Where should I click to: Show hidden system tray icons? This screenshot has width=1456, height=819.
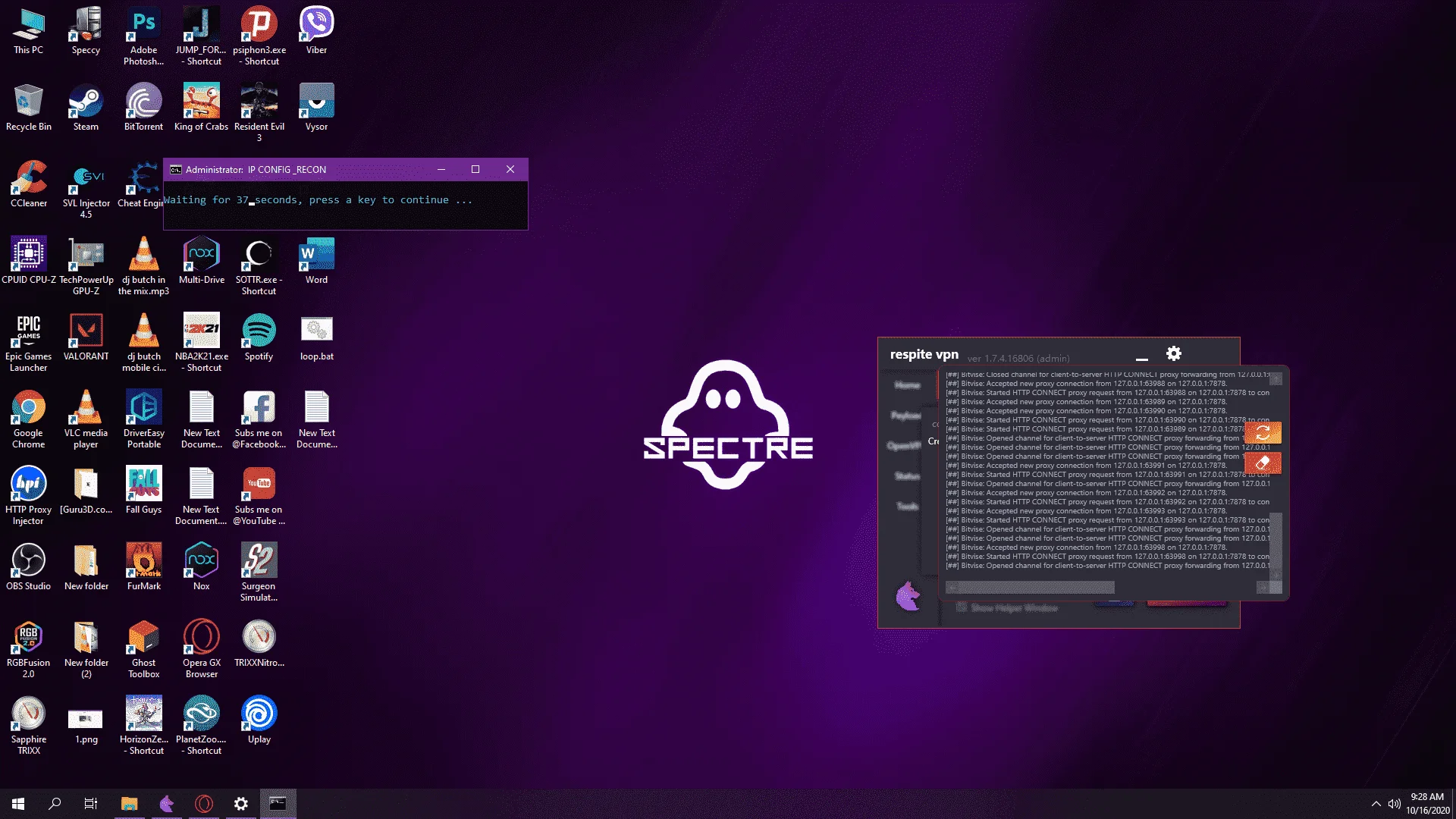click(1376, 804)
